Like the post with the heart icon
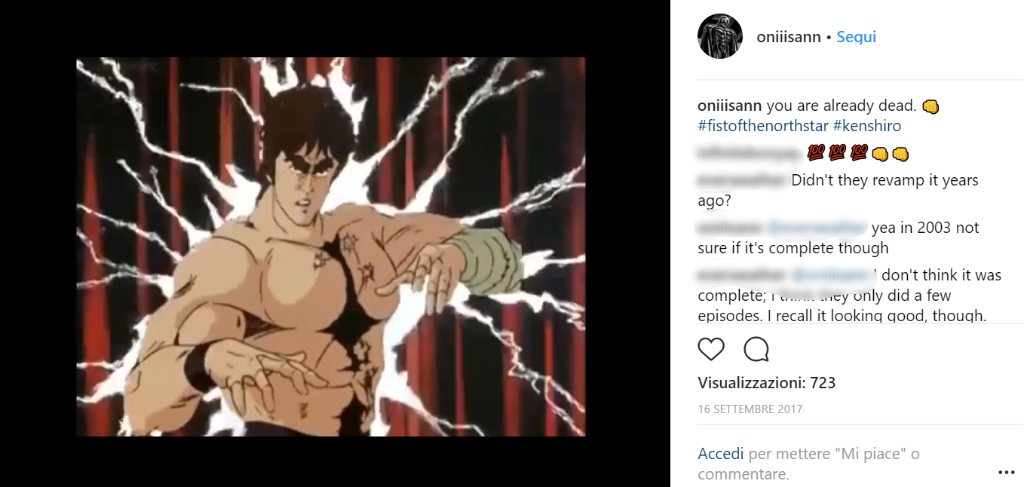1024x487 pixels. coord(711,349)
